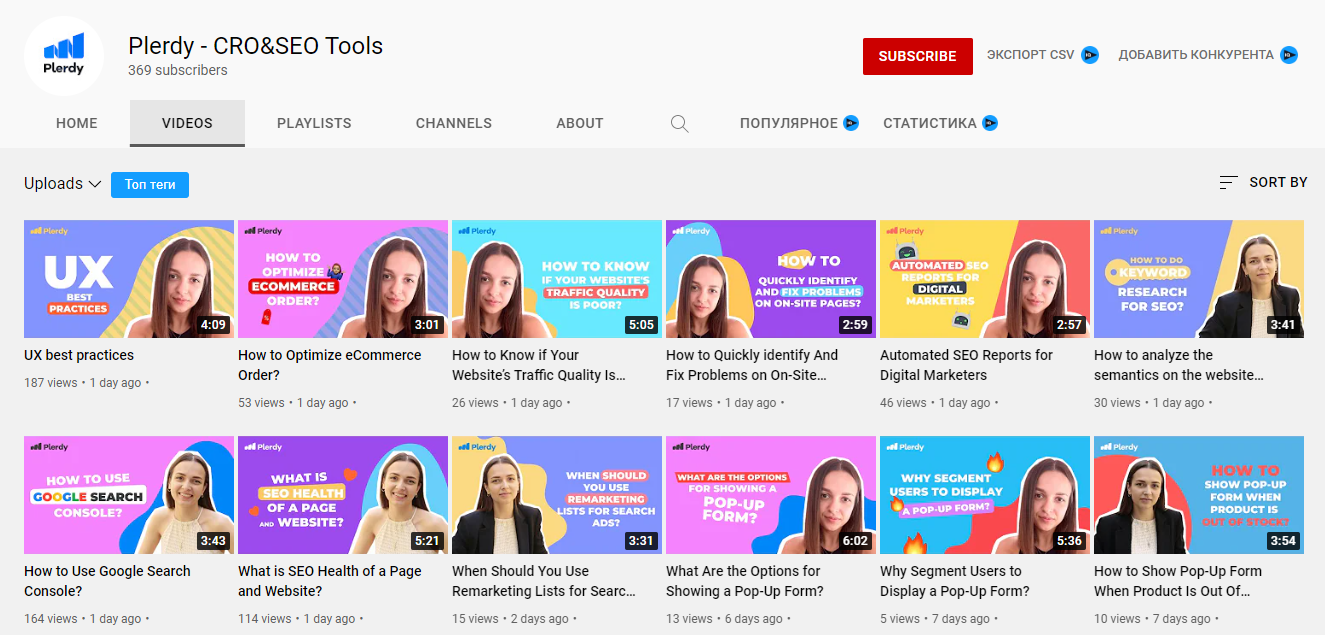Click the icon beside ДОБАВИТЬ КОНКУРЕНТА
This screenshot has height=635, width=1325.
[1290, 55]
